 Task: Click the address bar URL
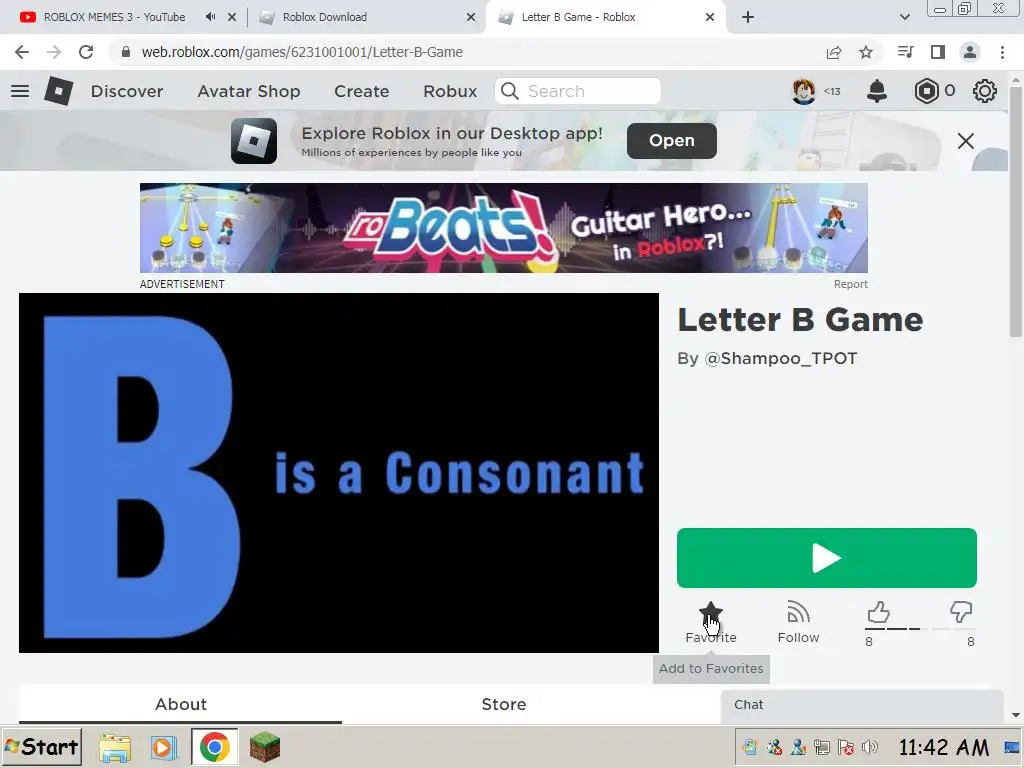pyautogui.click(x=302, y=52)
